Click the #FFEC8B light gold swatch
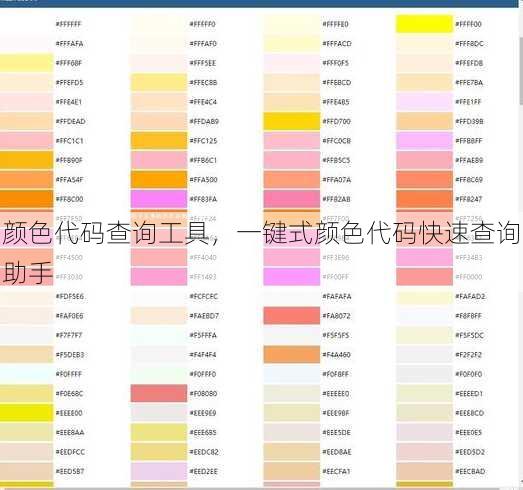523x490 pixels. [x=159, y=82]
